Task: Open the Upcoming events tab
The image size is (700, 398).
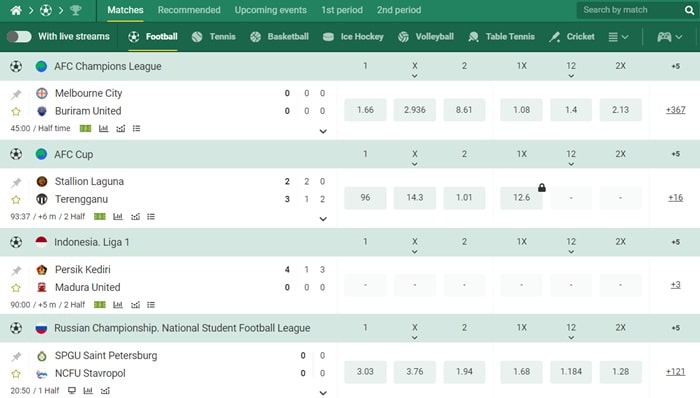Action: coord(271,10)
